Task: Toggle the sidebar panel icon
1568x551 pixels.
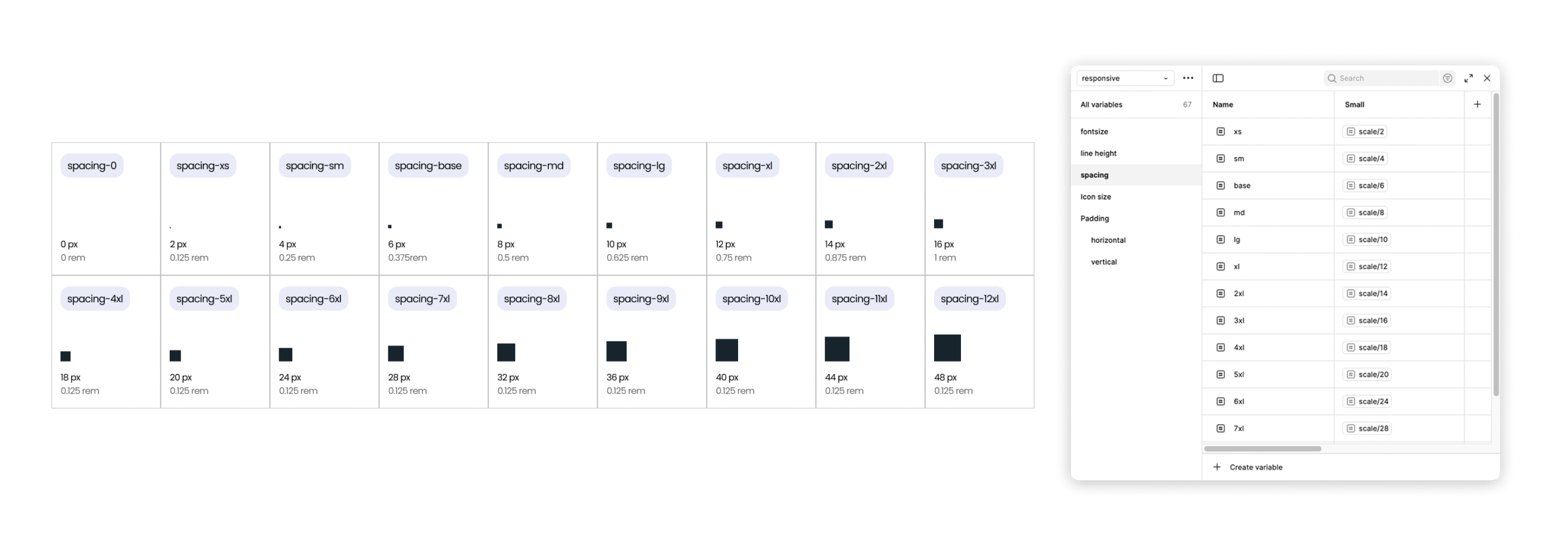Action: pyautogui.click(x=1218, y=78)
